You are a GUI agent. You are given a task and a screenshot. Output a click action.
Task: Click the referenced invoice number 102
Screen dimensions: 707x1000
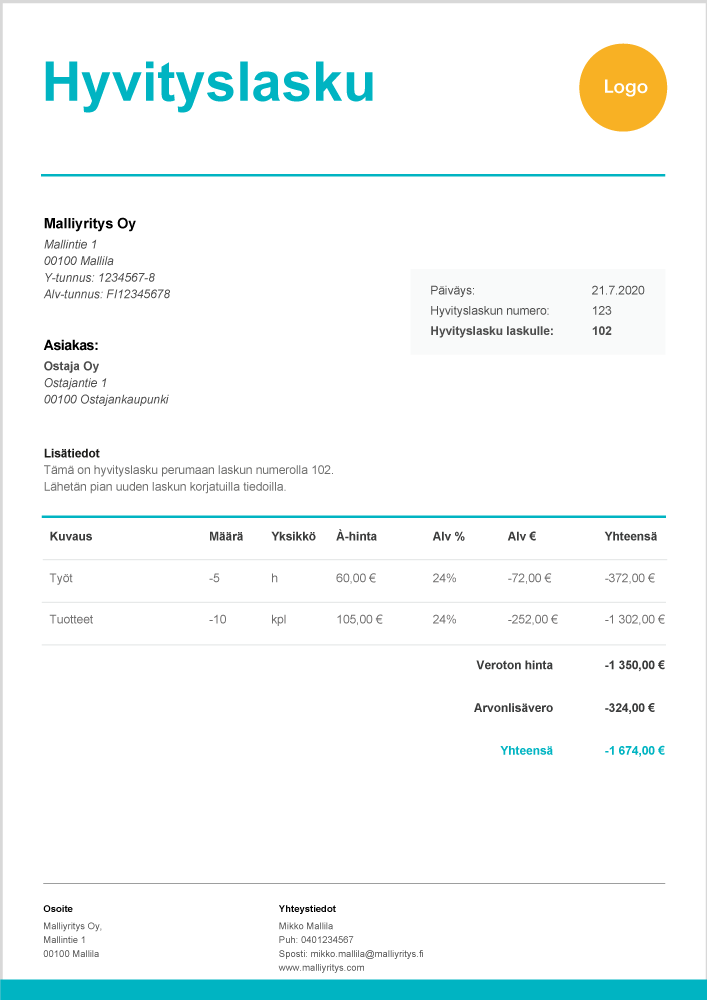tap(601, 330)
